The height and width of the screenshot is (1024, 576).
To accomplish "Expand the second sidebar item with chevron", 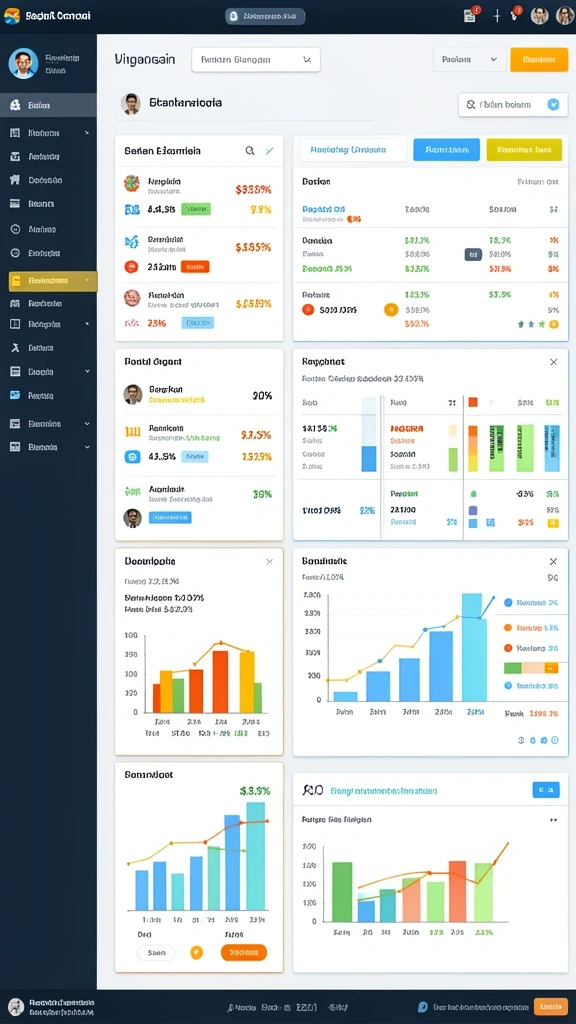I will 48,324.
